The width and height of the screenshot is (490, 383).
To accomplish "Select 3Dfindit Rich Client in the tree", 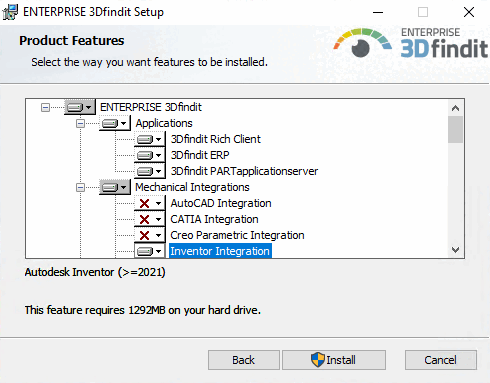I will coord(215,139).
